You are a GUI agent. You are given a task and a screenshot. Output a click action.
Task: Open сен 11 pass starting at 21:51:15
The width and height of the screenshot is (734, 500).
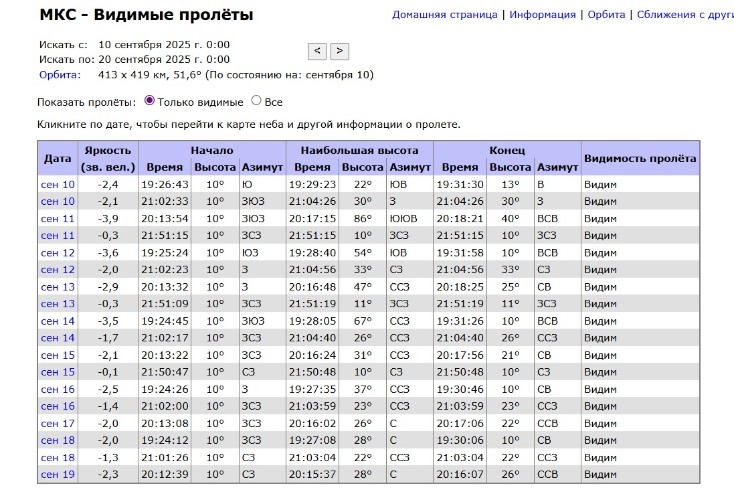[x=58, y=235]
